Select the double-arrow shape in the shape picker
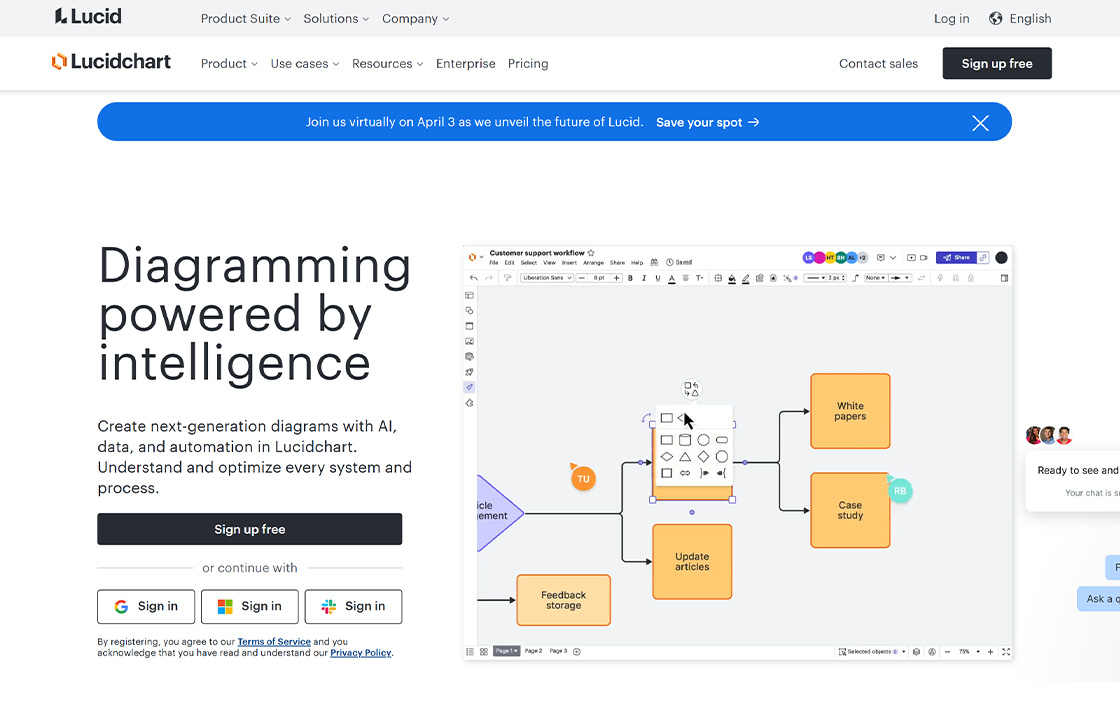 pyautogui.click(x=685, y=473)
